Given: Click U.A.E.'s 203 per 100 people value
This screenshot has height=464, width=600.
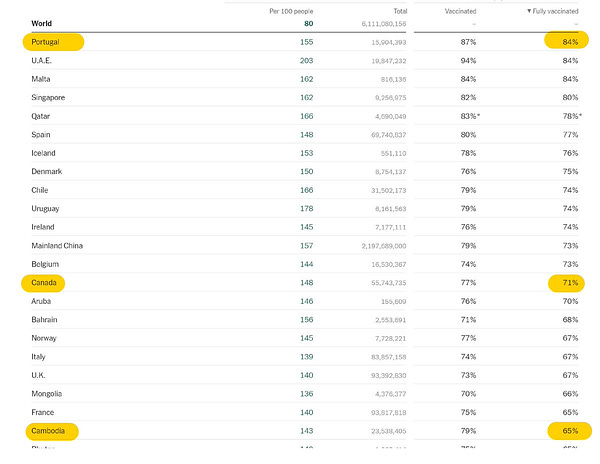Looking at the screenshot, I should [307, 60].
